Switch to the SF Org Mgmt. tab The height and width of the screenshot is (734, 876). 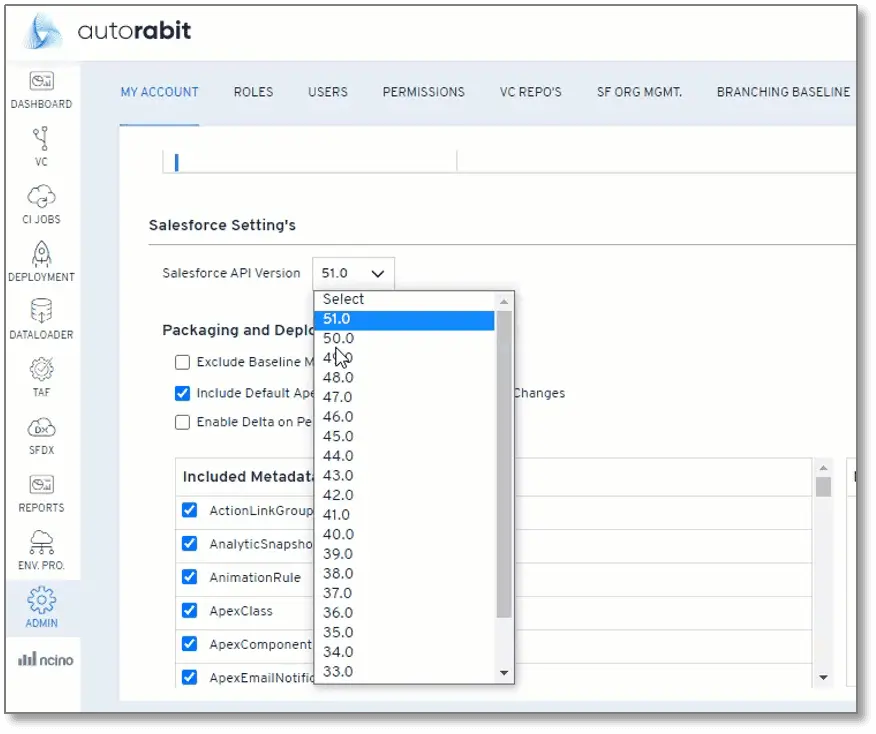point(640,92)
